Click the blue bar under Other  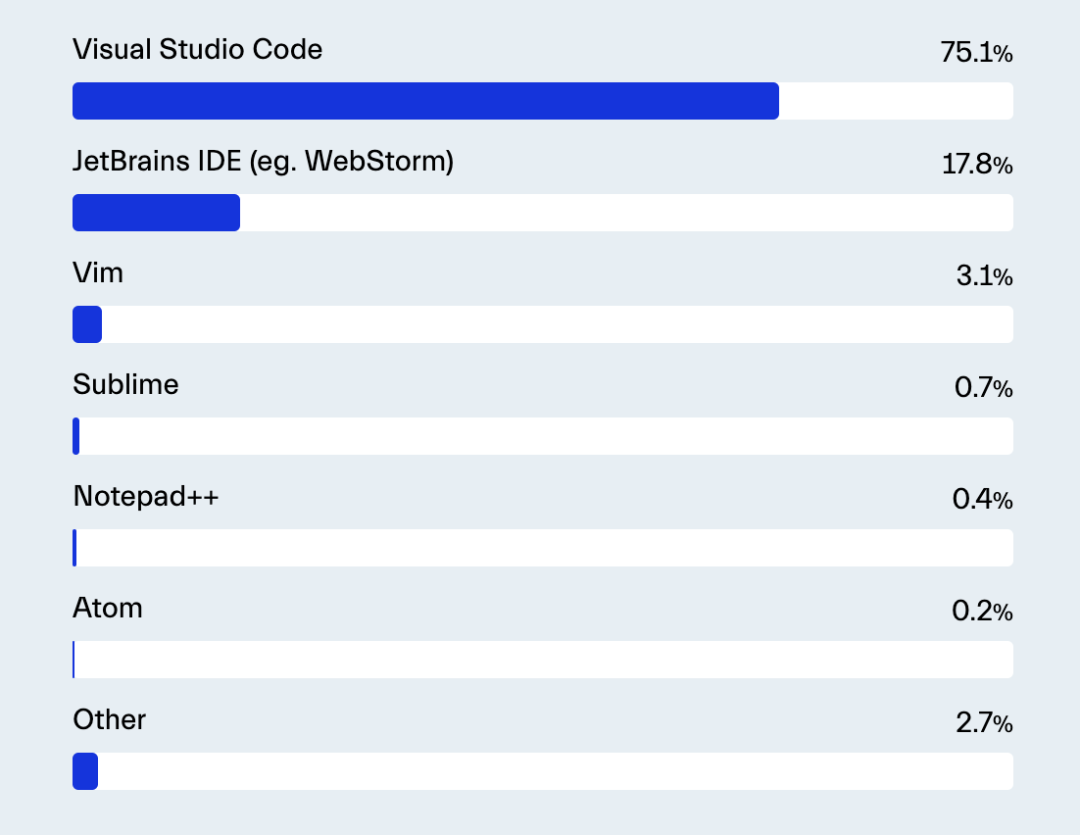pos(85,771)
